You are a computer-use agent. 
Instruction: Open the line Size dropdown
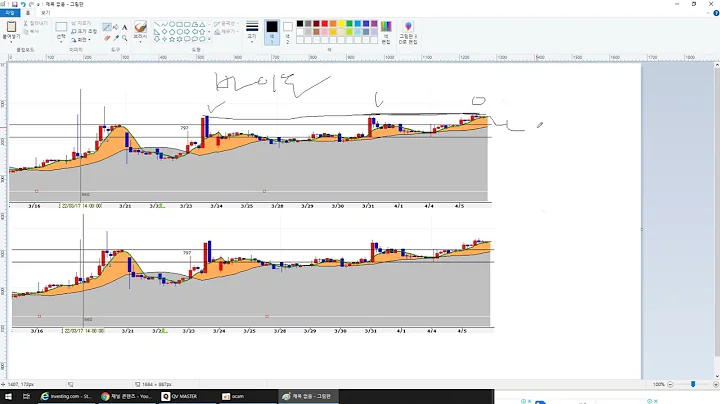(252, 32)
